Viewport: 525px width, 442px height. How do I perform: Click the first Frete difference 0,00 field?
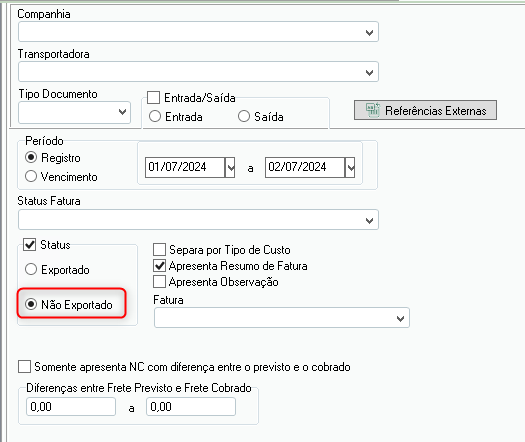tap(71, 407)
